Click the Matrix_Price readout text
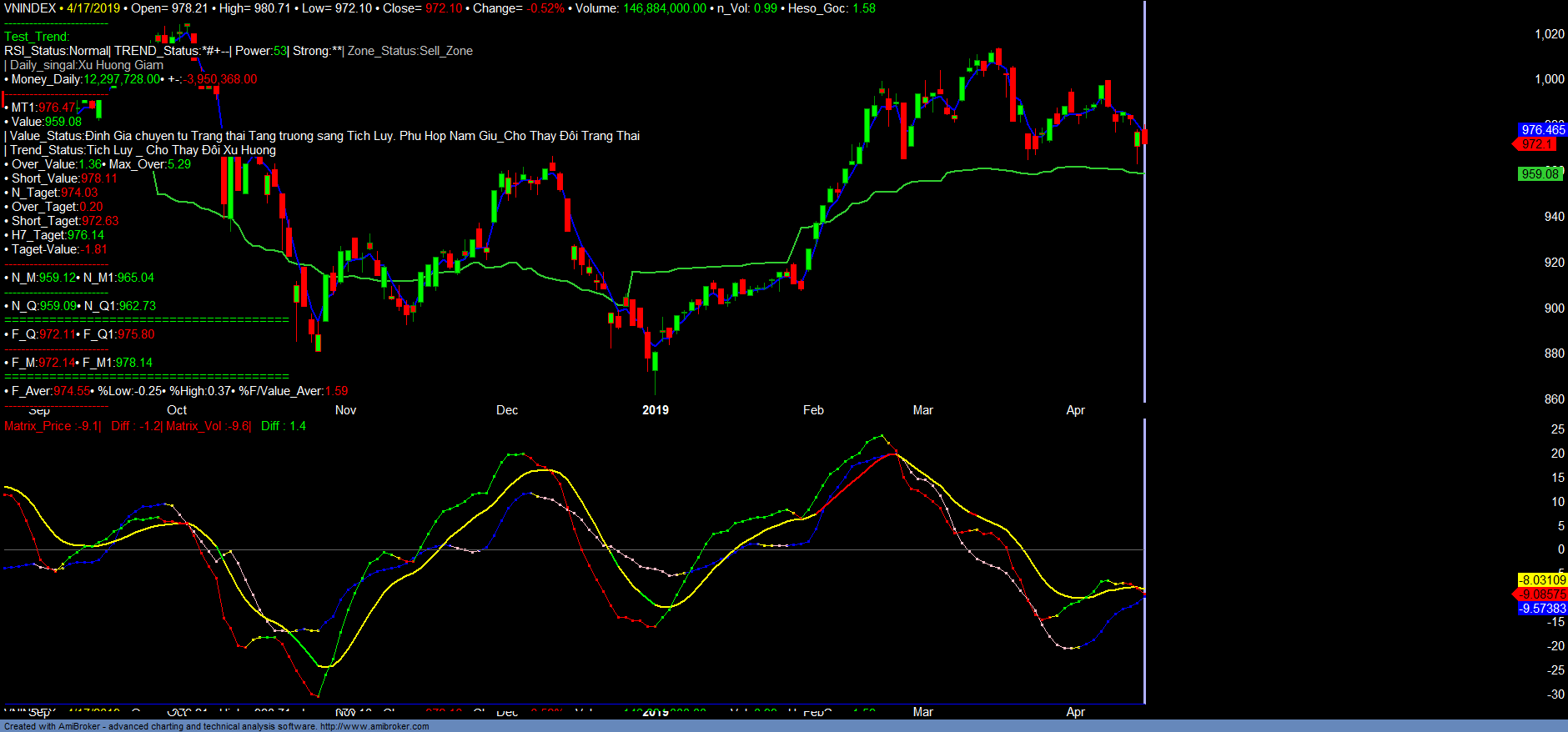1568x732 pixels. click(x=52, y=426)
